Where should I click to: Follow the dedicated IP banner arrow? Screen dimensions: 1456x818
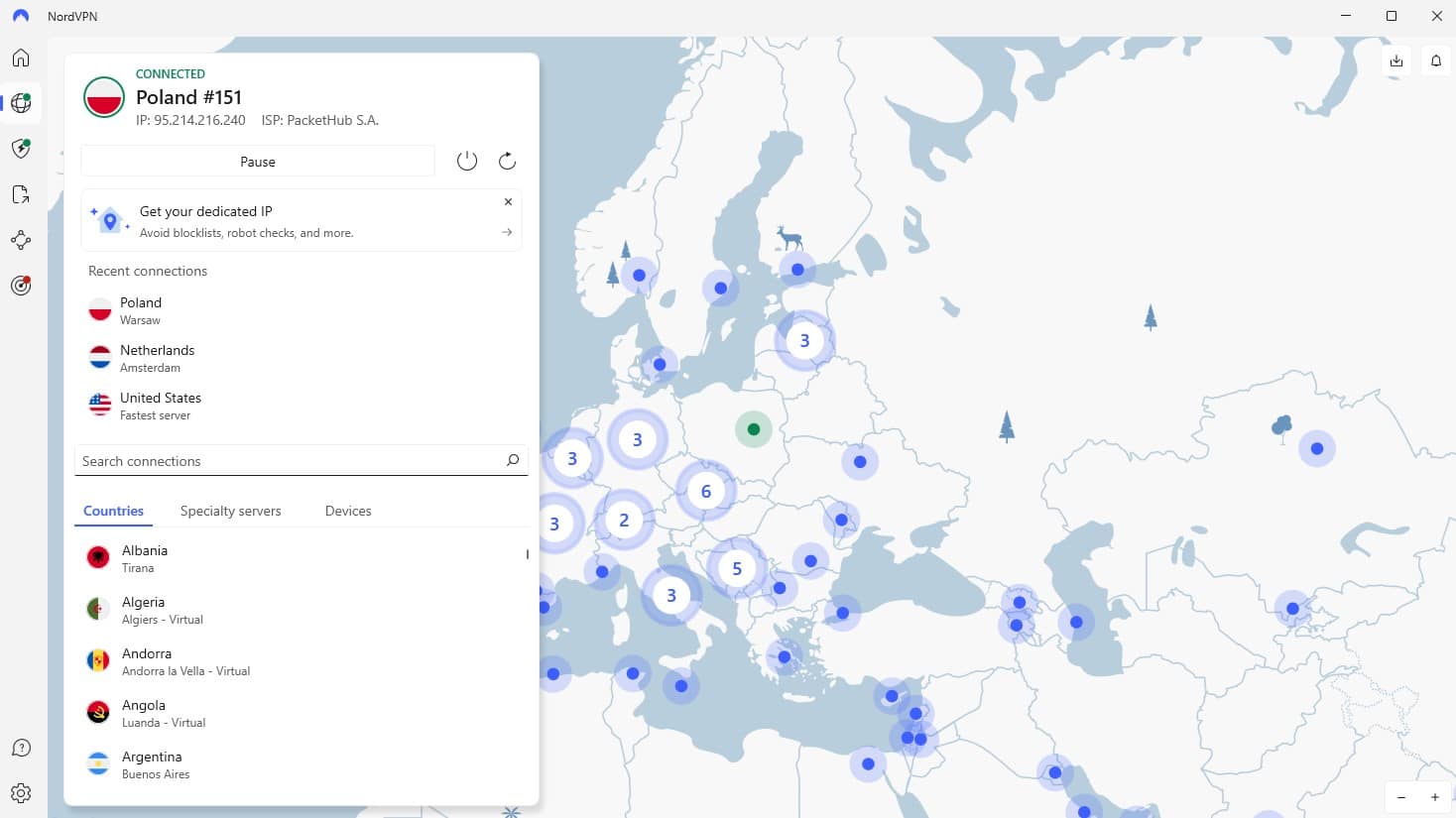(507, 232)
